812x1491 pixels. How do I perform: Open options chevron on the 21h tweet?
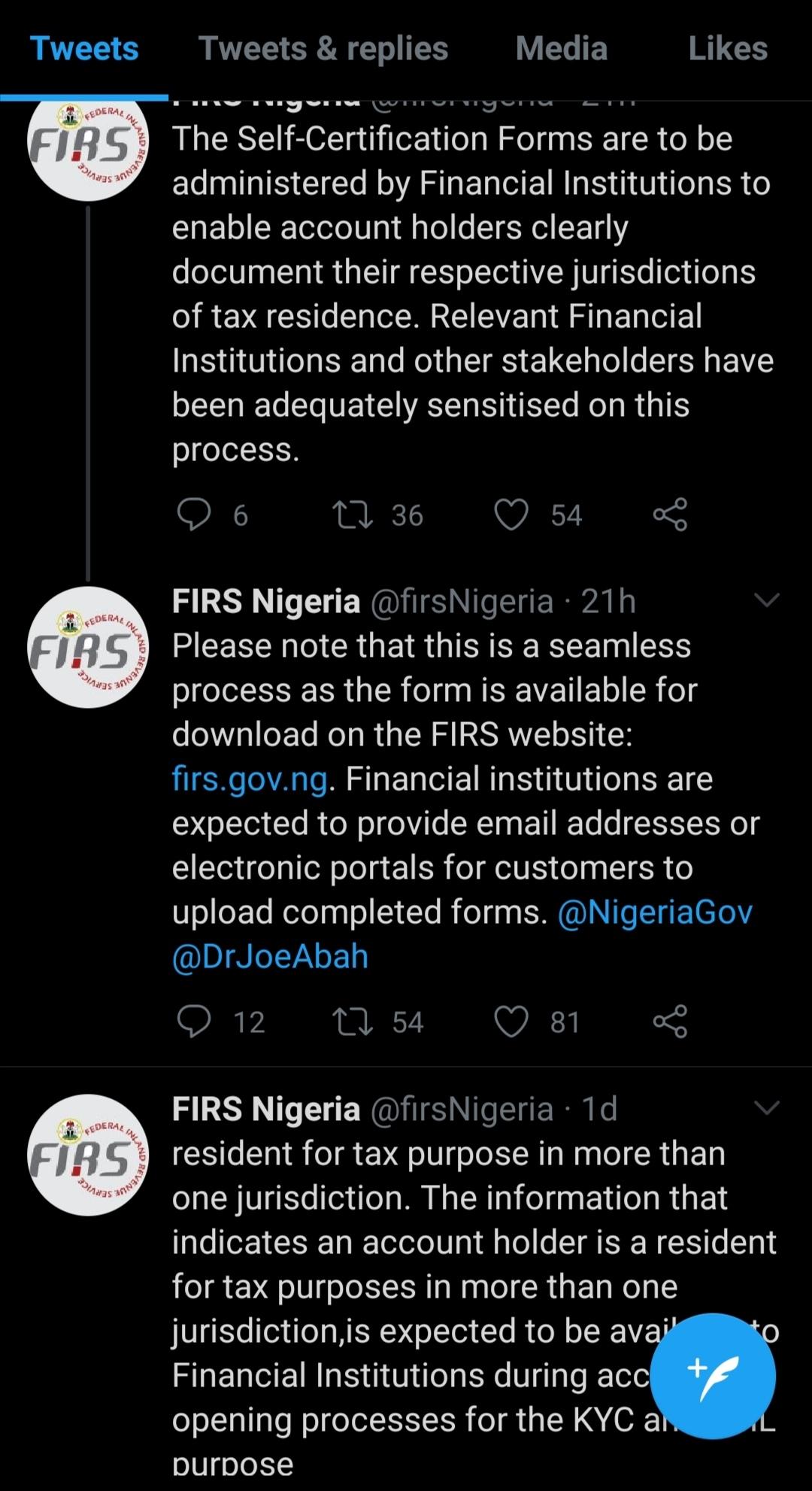point(767,600)
